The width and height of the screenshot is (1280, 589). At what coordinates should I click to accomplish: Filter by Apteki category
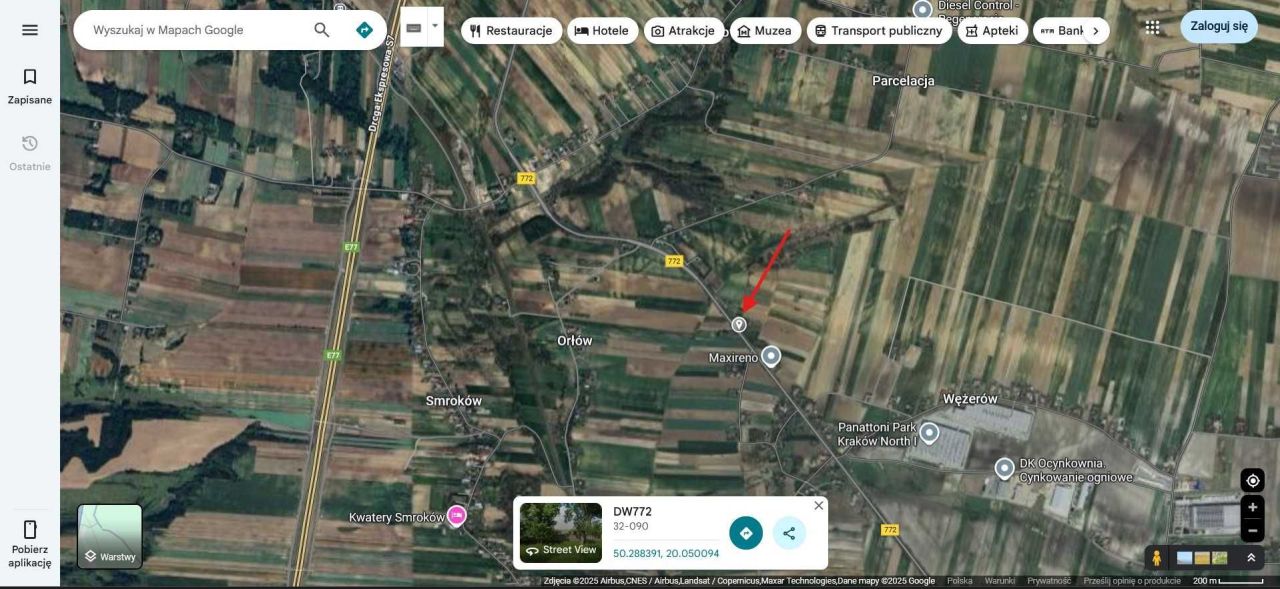pyautogui.click(x=992, y=31)
